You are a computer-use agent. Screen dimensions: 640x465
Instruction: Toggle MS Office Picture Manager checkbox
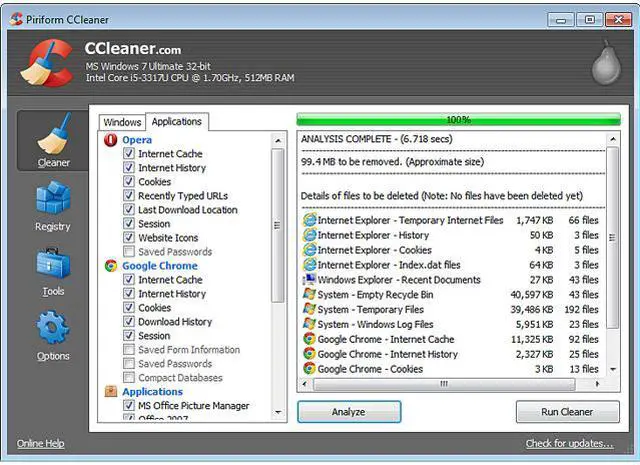129,405
